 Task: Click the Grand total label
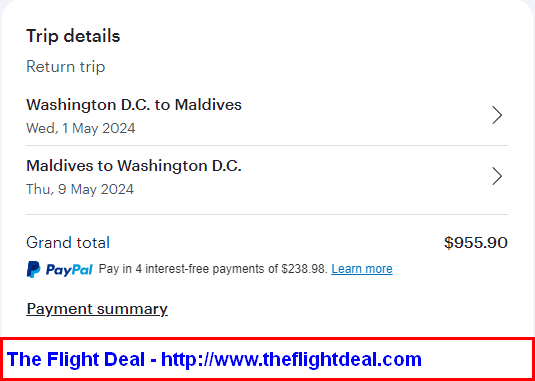pos(68,243)
